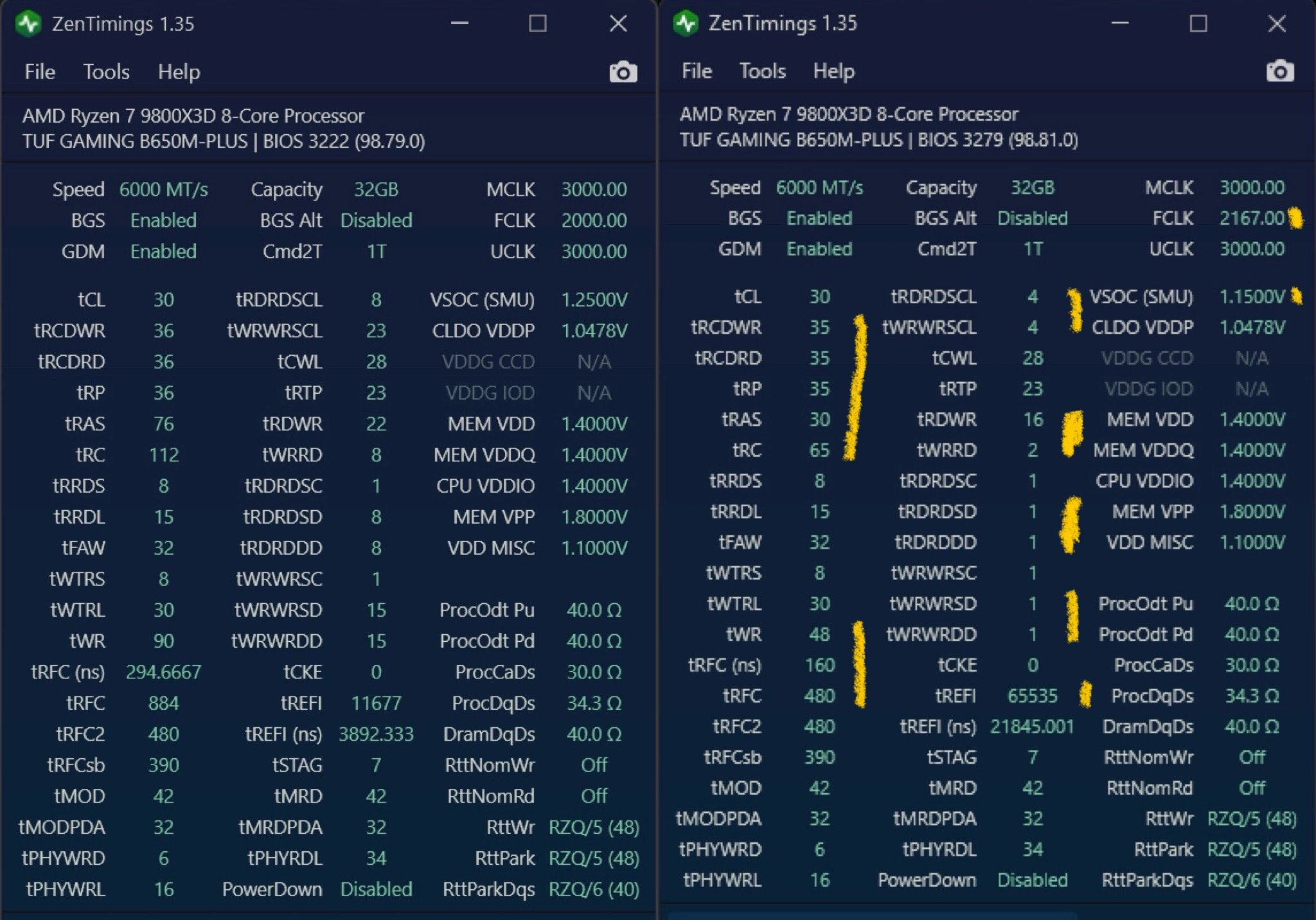Click the VSOC (SMU) 1.2500V value
The height and width of the screenshot is (920, 1316).
point(594,300)
